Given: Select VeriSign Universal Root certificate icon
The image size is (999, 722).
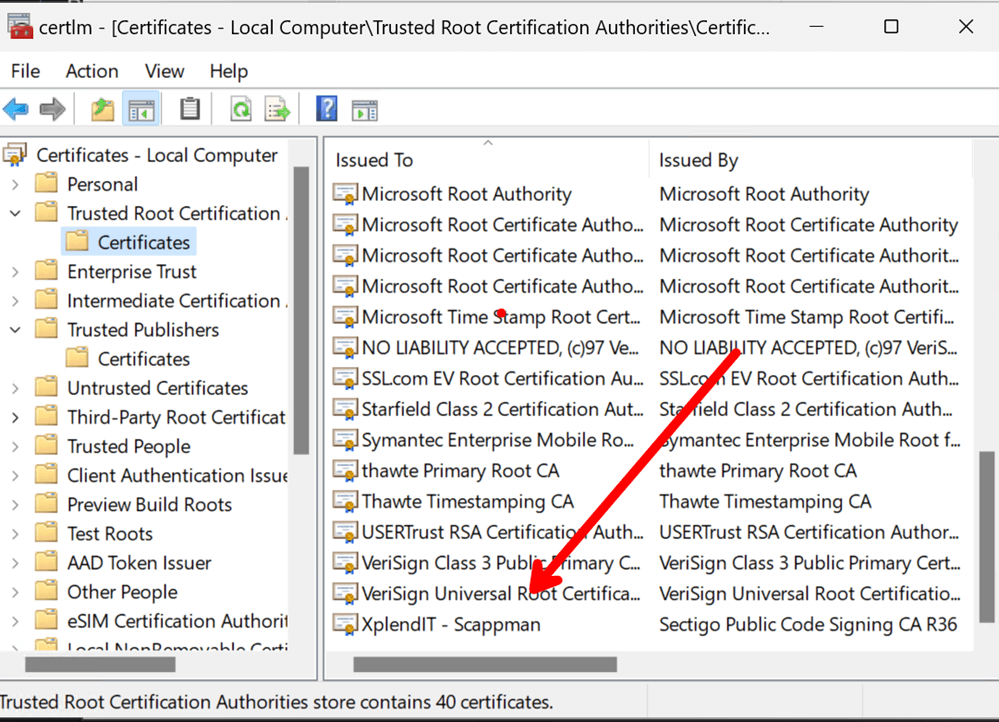Looking at the screenshot, I should [345, 593].
